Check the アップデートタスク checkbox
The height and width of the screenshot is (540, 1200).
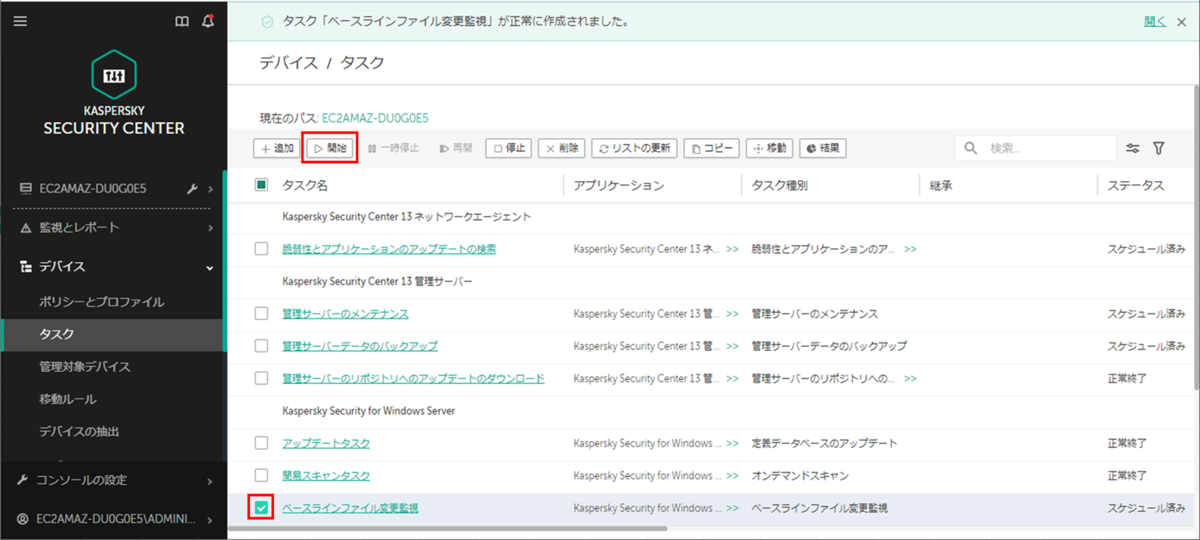coord(261,442)
